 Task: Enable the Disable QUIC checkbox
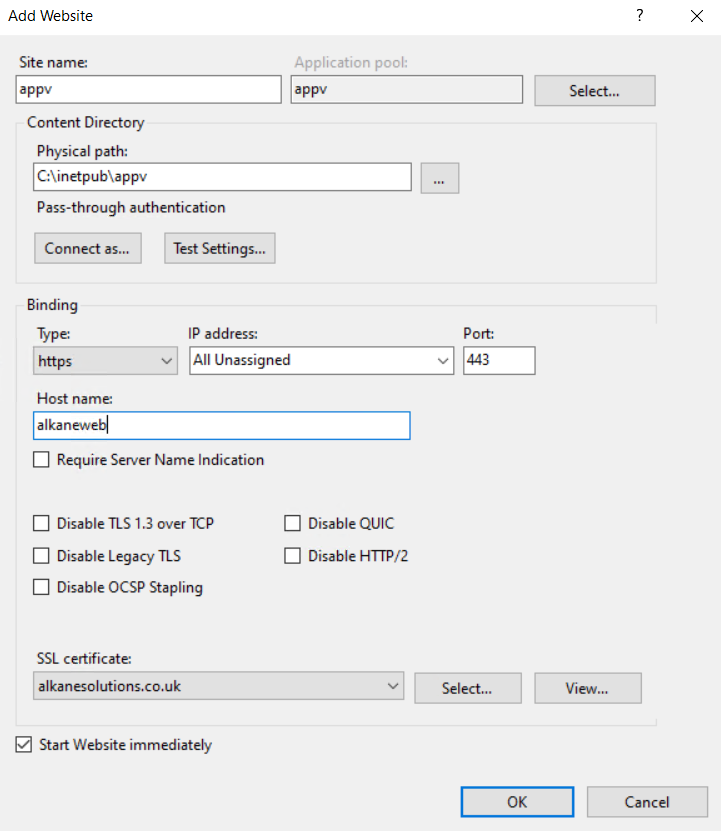pos(292,523)
